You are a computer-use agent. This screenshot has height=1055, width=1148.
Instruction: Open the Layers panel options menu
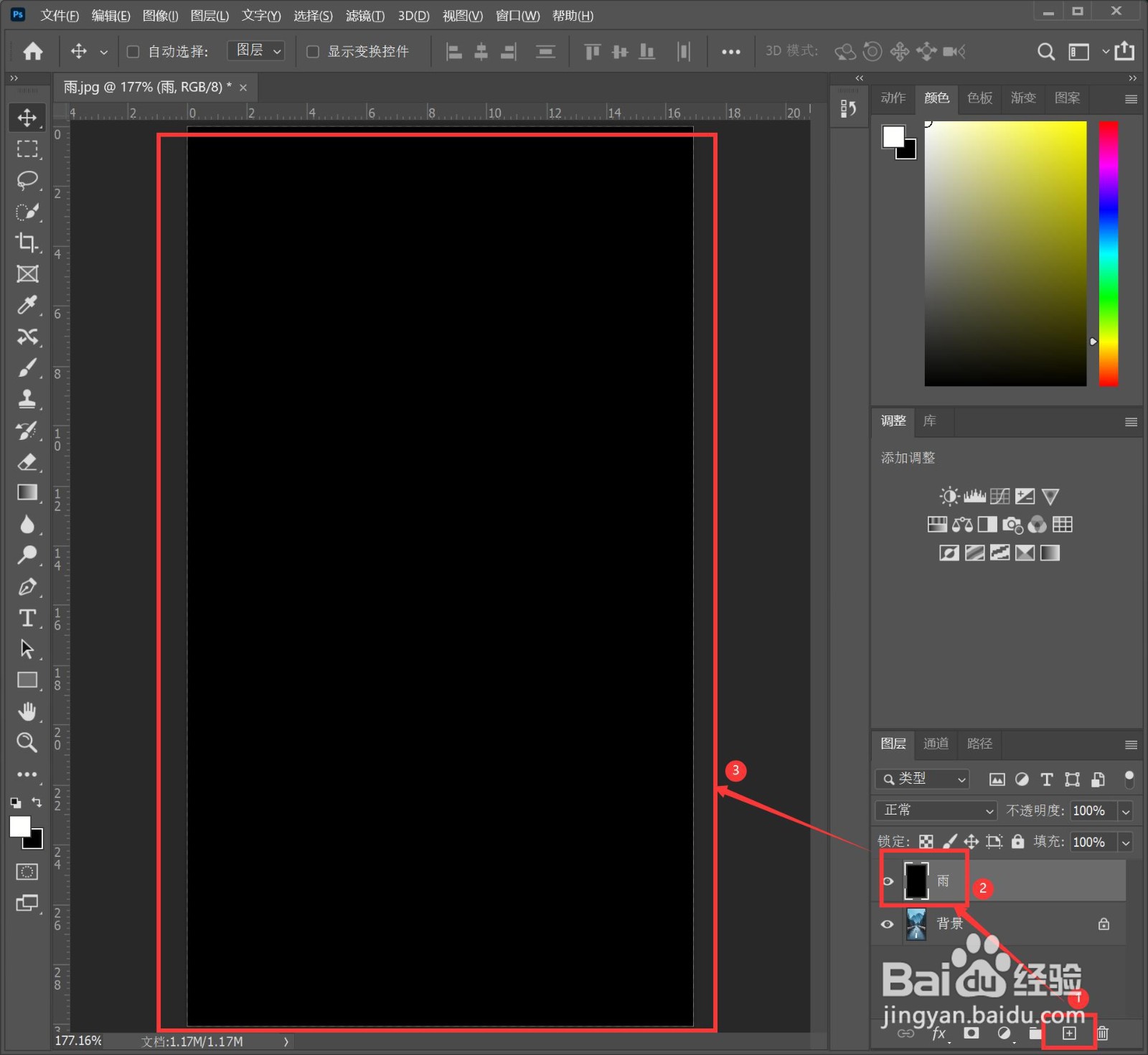1131,745
